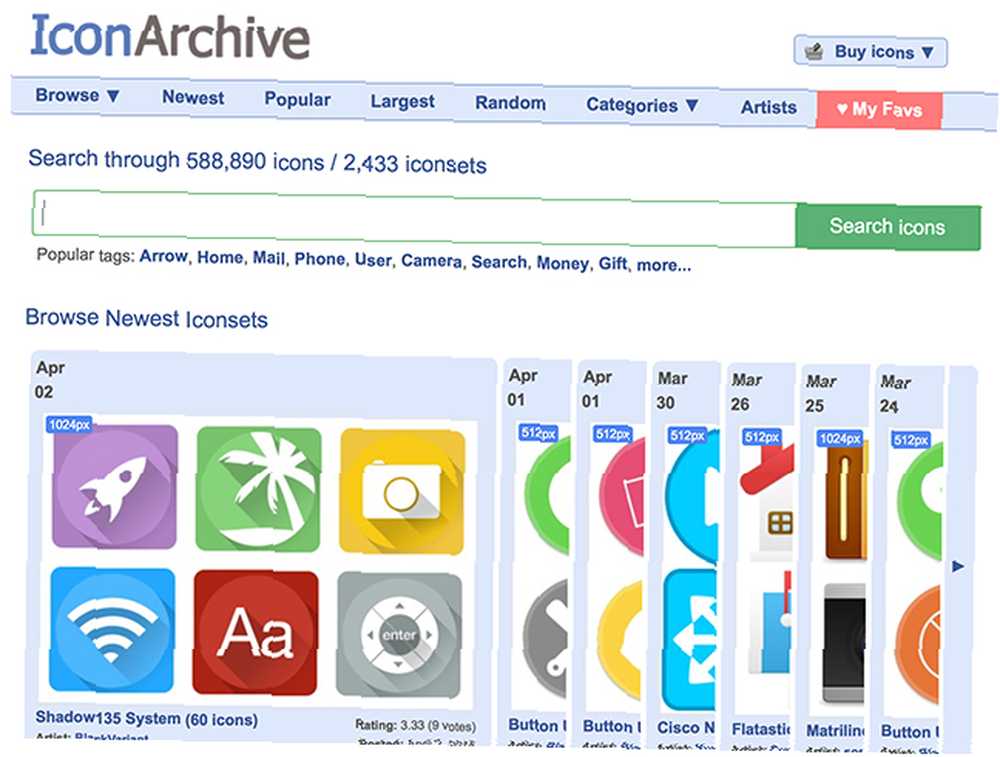The width and height of the screenshot is (1000, 757).
Task: Click Browse Newest Iconsets heading
Action: 146,318
